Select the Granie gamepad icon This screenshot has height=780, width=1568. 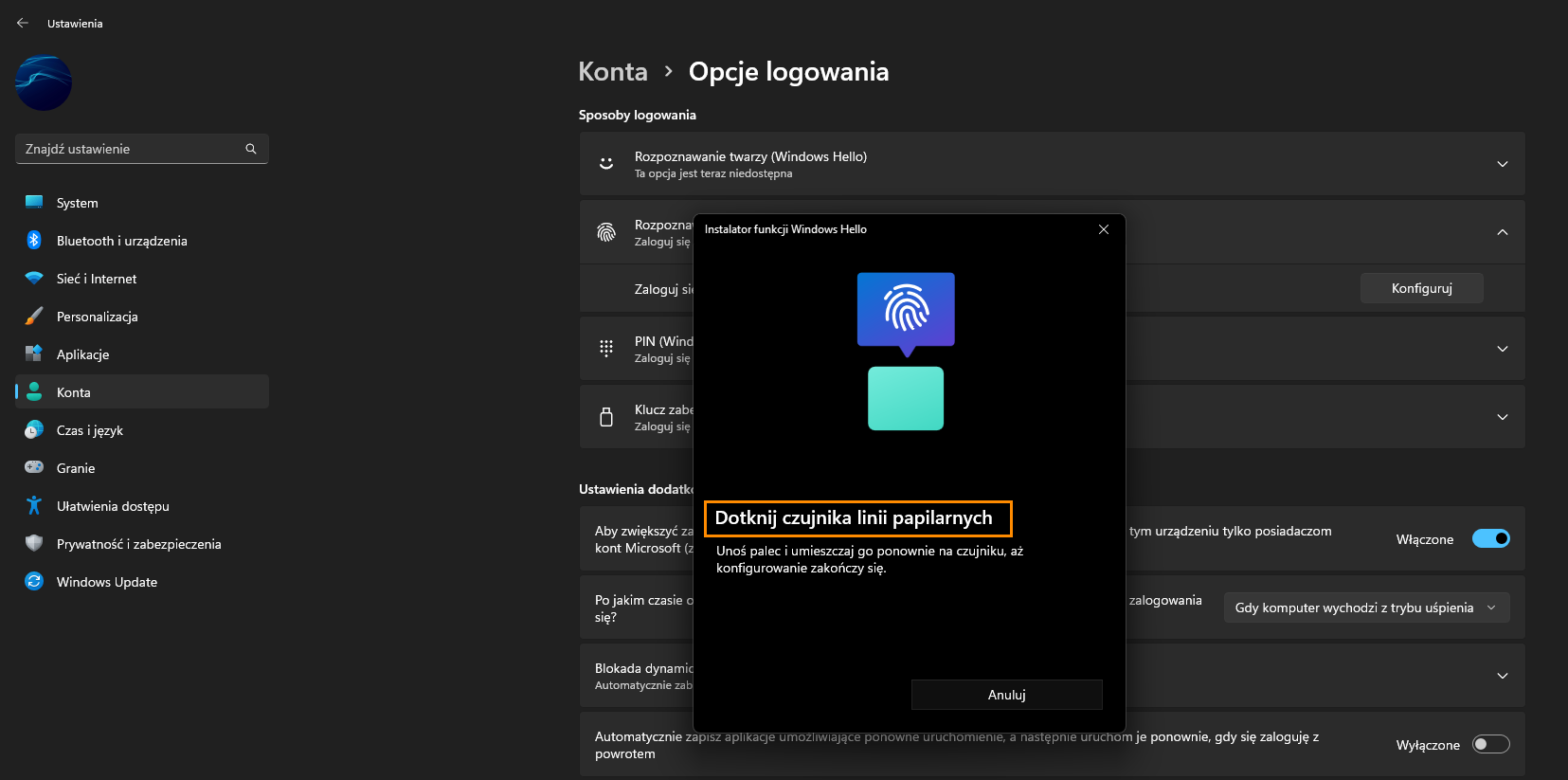(x=34, y=467)
